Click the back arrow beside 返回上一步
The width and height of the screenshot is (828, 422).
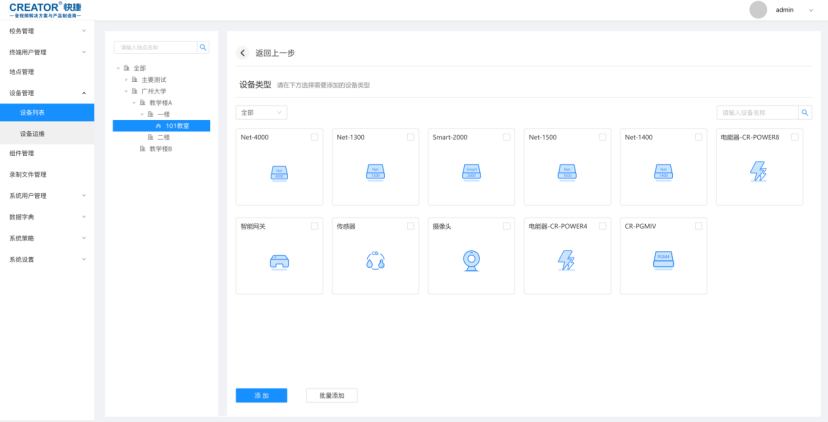(243, 53)
